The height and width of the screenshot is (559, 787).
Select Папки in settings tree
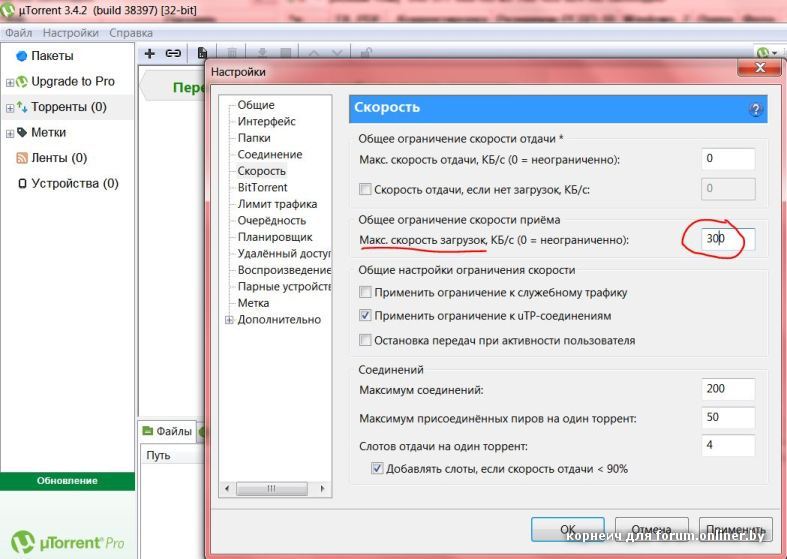point(254,138)
